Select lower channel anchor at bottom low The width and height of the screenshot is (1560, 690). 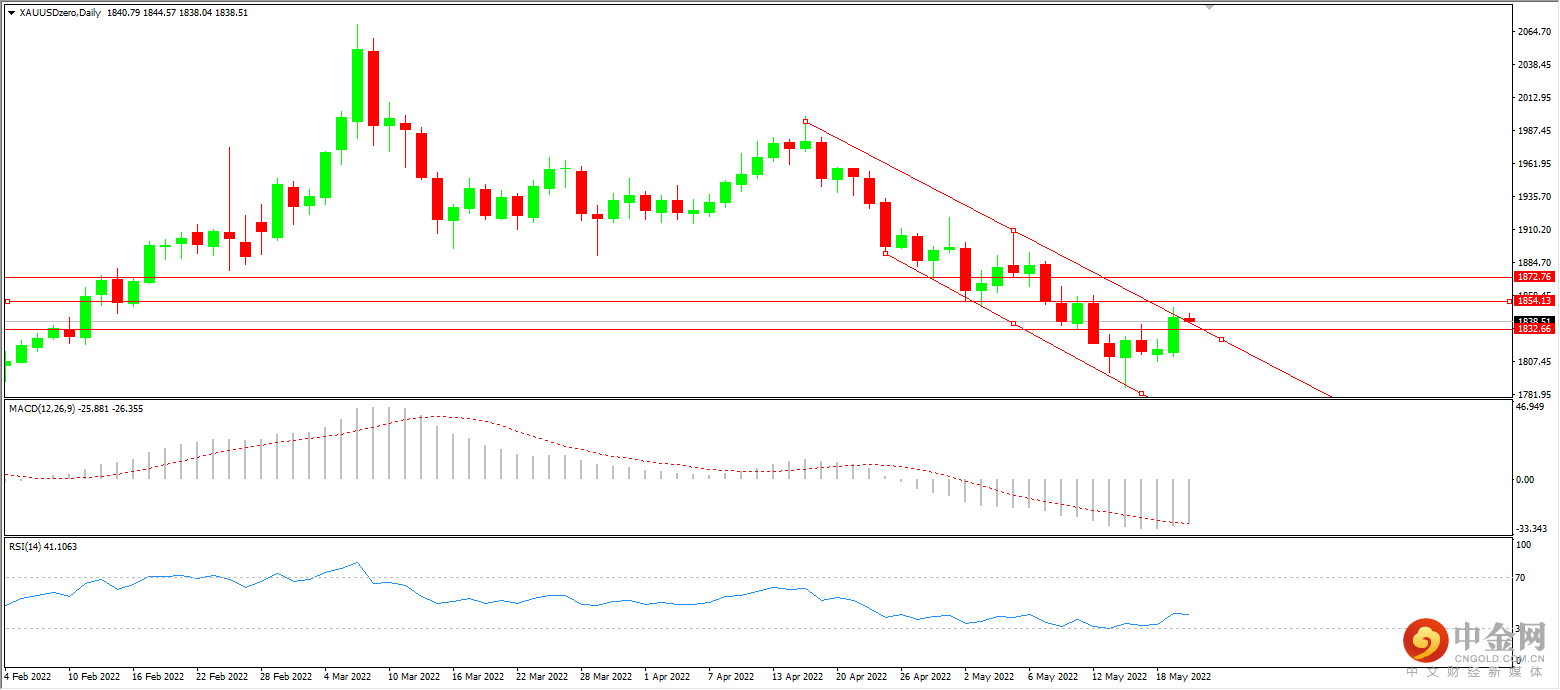pyautogui.click(x=1141, y=394)
